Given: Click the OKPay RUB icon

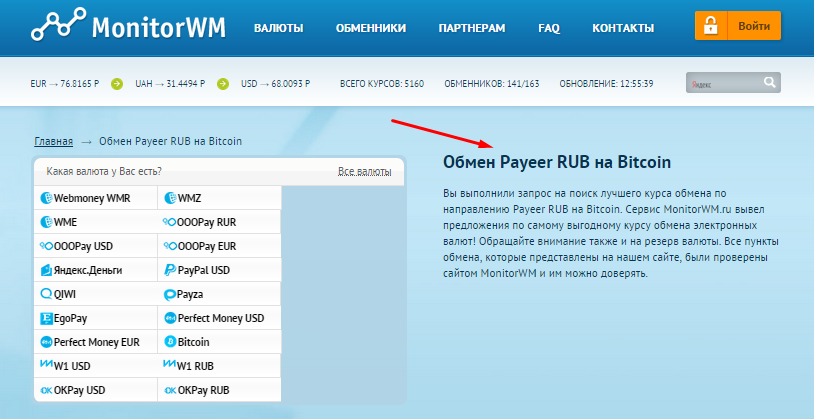Looking at the screenshot, I should pos(170,390).
